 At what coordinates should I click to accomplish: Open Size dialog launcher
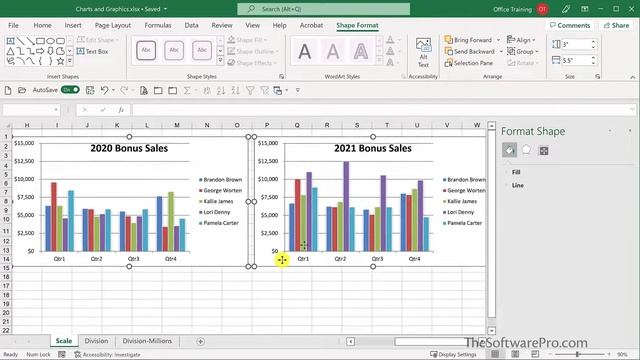598,77
